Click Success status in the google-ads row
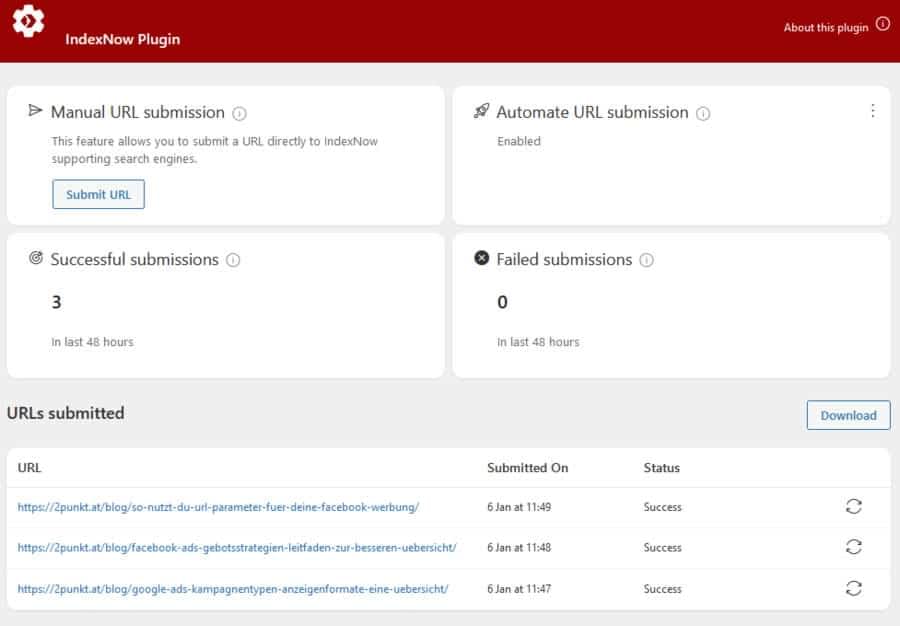The height and width of the screenshot is (626, 900). click(x=662, y=589)
